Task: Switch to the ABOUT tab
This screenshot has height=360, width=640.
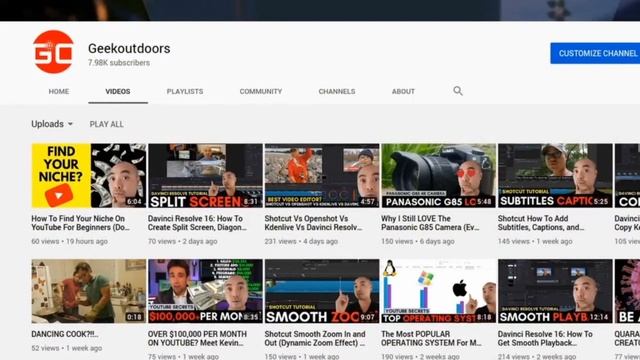Action: coord(403,91)
